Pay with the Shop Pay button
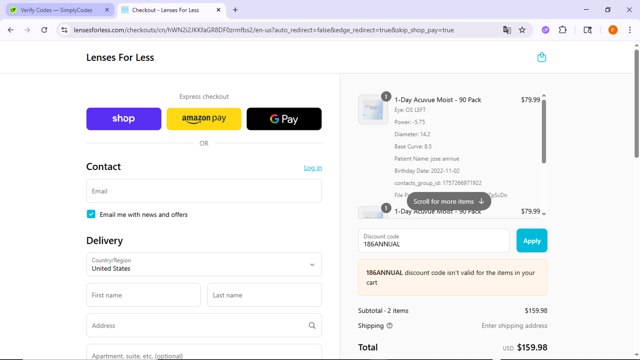The width and height of the screenshot is (640, 360). tap(124, 119)
